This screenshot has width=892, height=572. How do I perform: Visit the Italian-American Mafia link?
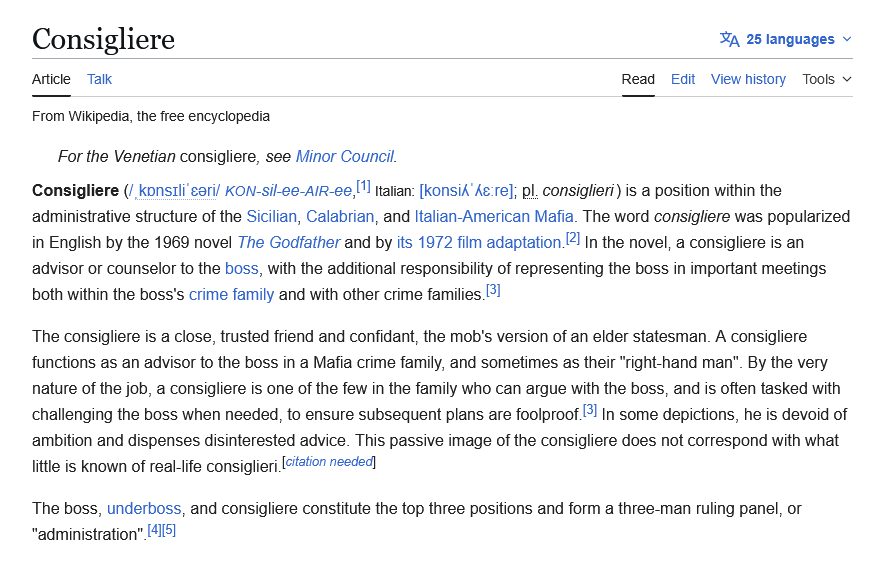pos(494,217)
